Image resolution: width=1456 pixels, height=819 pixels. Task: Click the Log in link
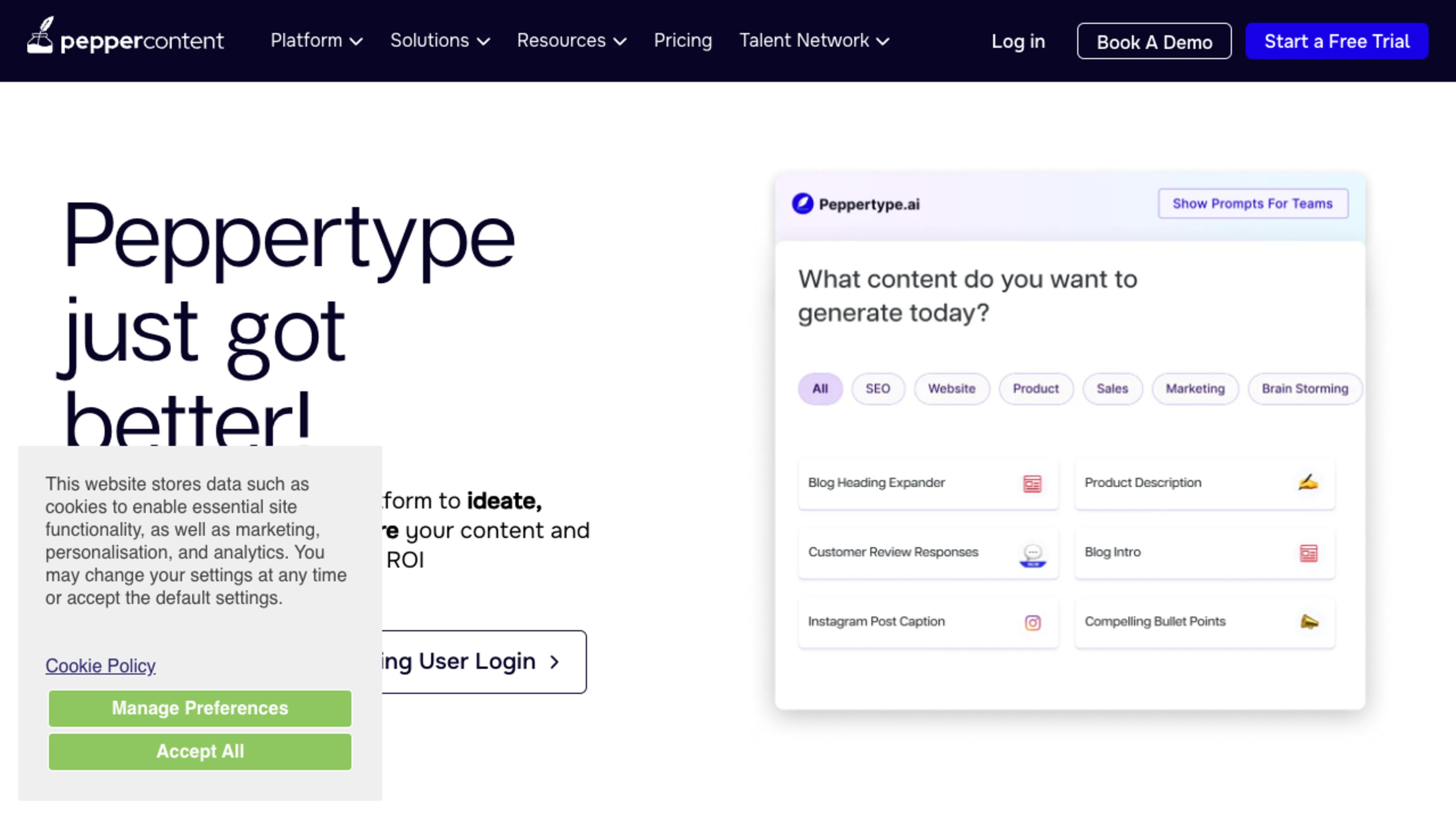tap(1018, 41)
